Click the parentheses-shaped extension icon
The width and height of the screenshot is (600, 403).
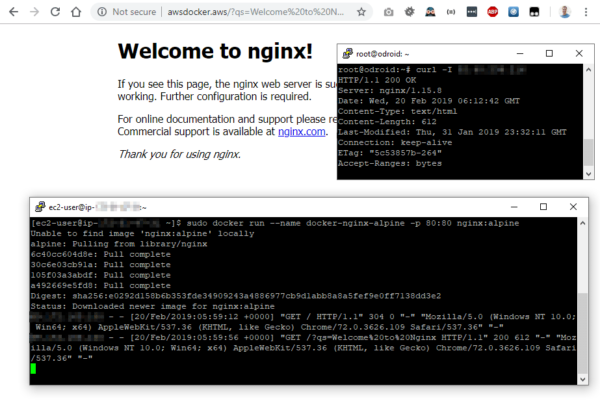tap(451, 12)
